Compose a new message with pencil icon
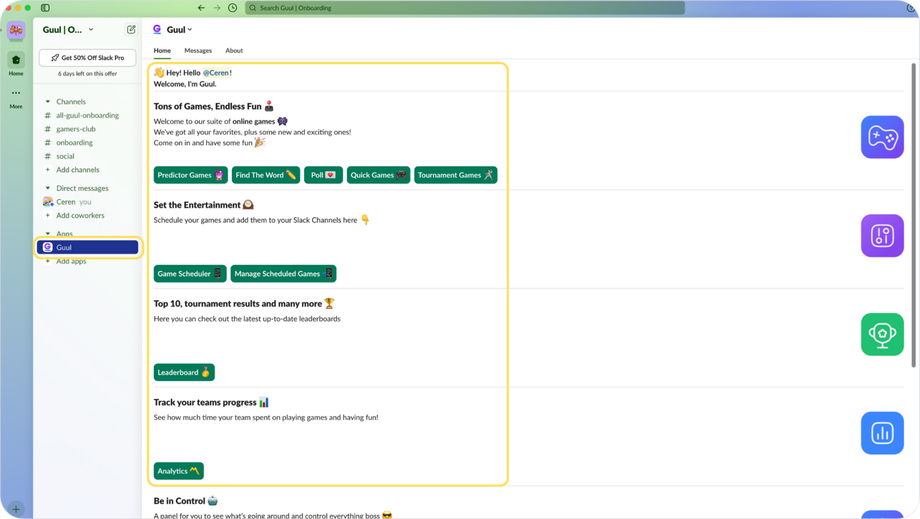 point(131,29)
